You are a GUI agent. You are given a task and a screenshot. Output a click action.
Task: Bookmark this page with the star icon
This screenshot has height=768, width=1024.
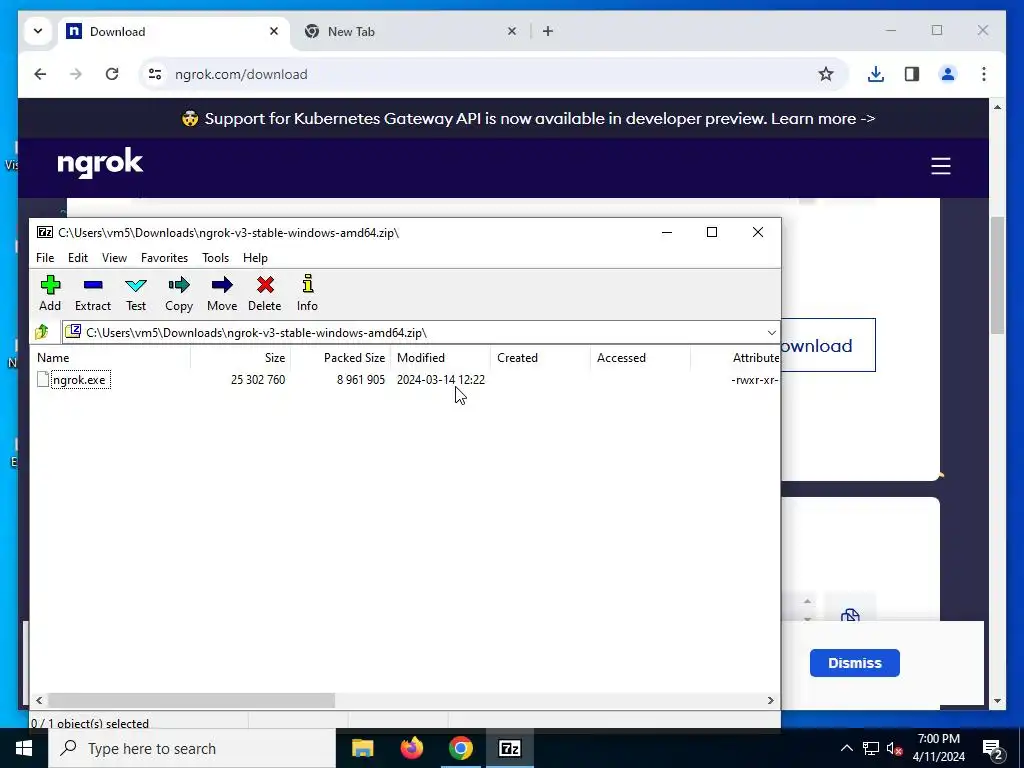[x=826, y=74]
